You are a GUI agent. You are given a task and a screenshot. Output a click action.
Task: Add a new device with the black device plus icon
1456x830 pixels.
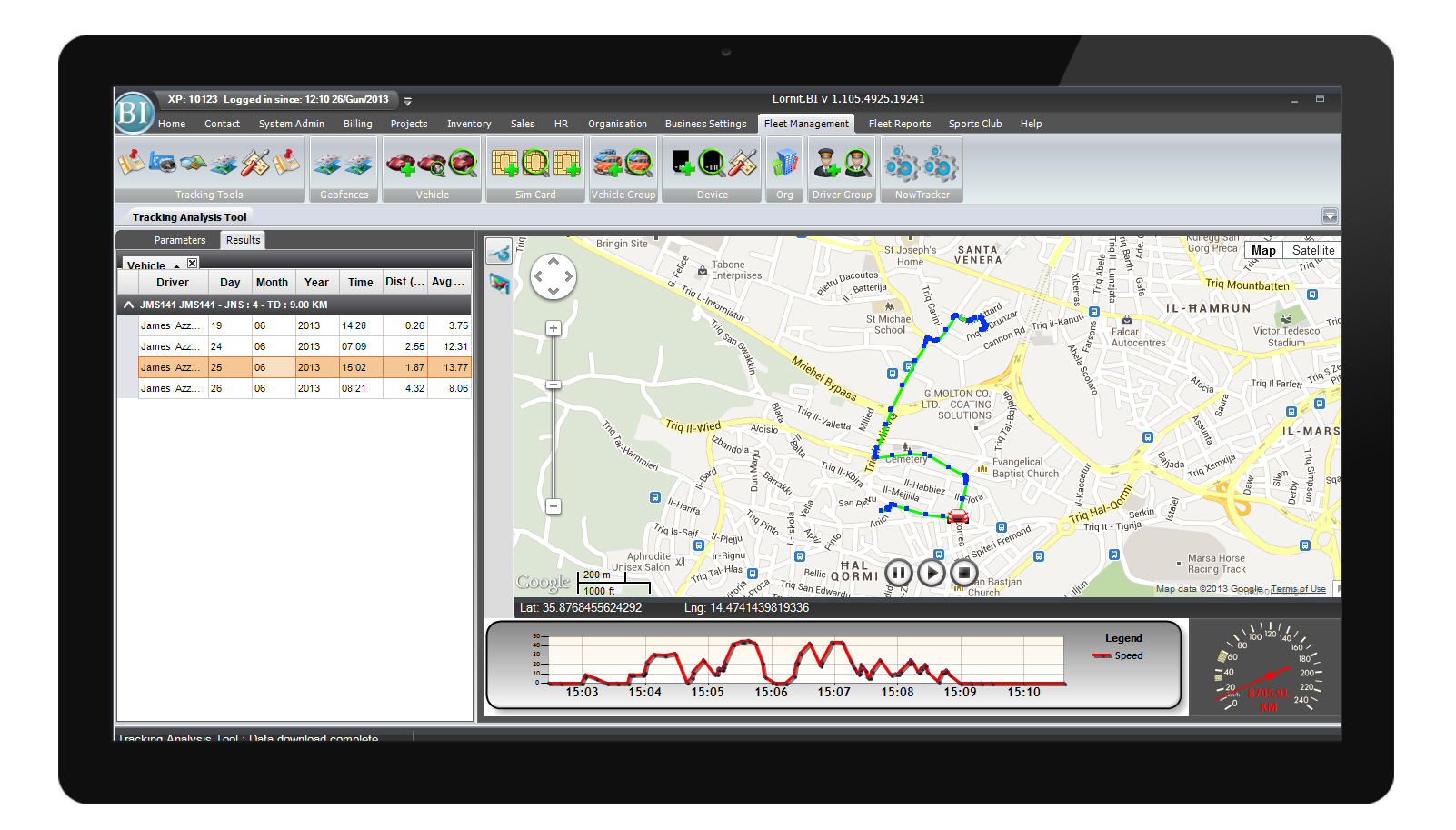point(682,164)
